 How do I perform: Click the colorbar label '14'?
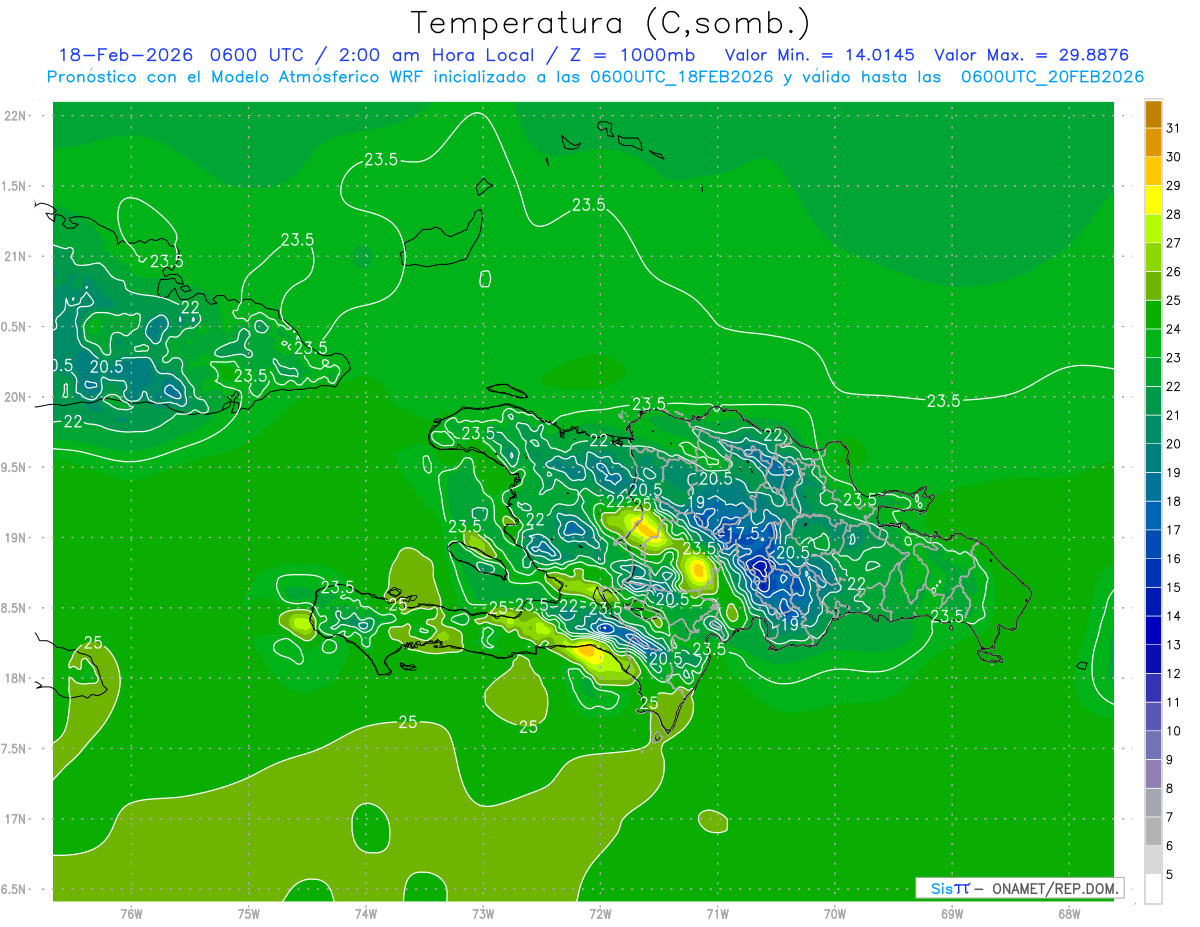1173,616
